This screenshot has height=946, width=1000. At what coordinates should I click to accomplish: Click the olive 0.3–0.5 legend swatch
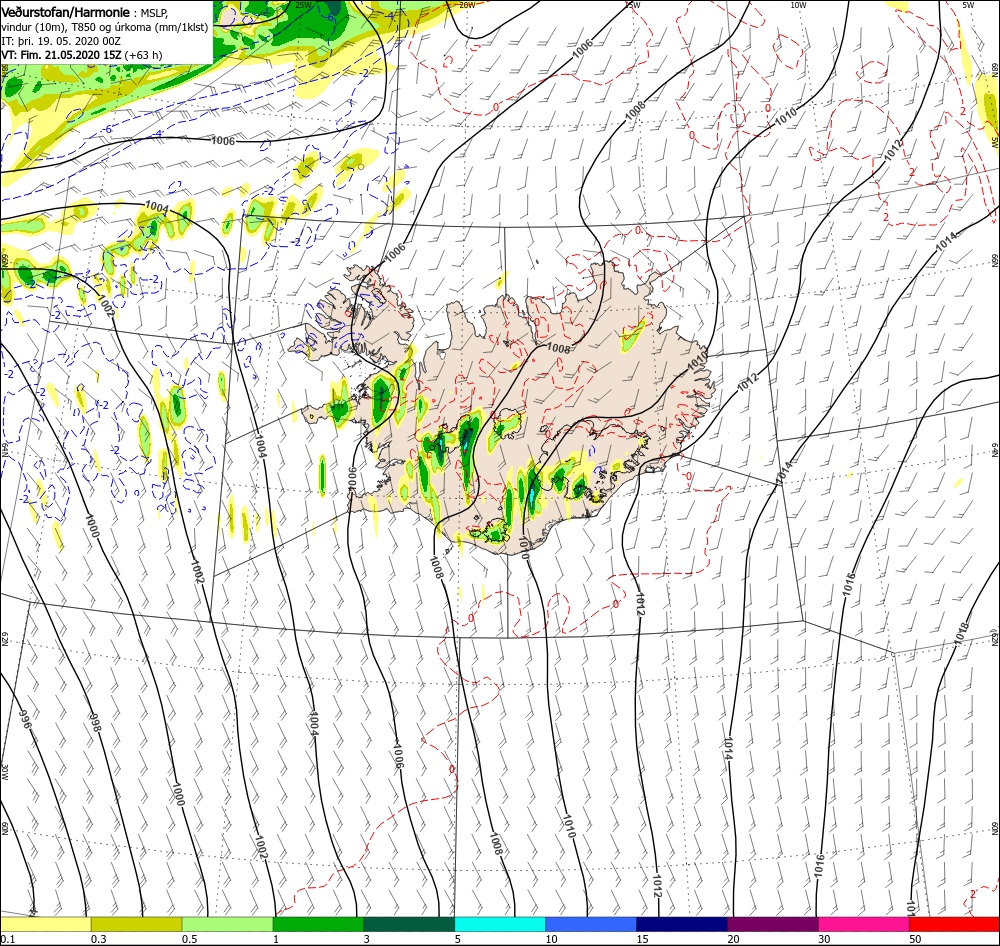pos(136,924)
